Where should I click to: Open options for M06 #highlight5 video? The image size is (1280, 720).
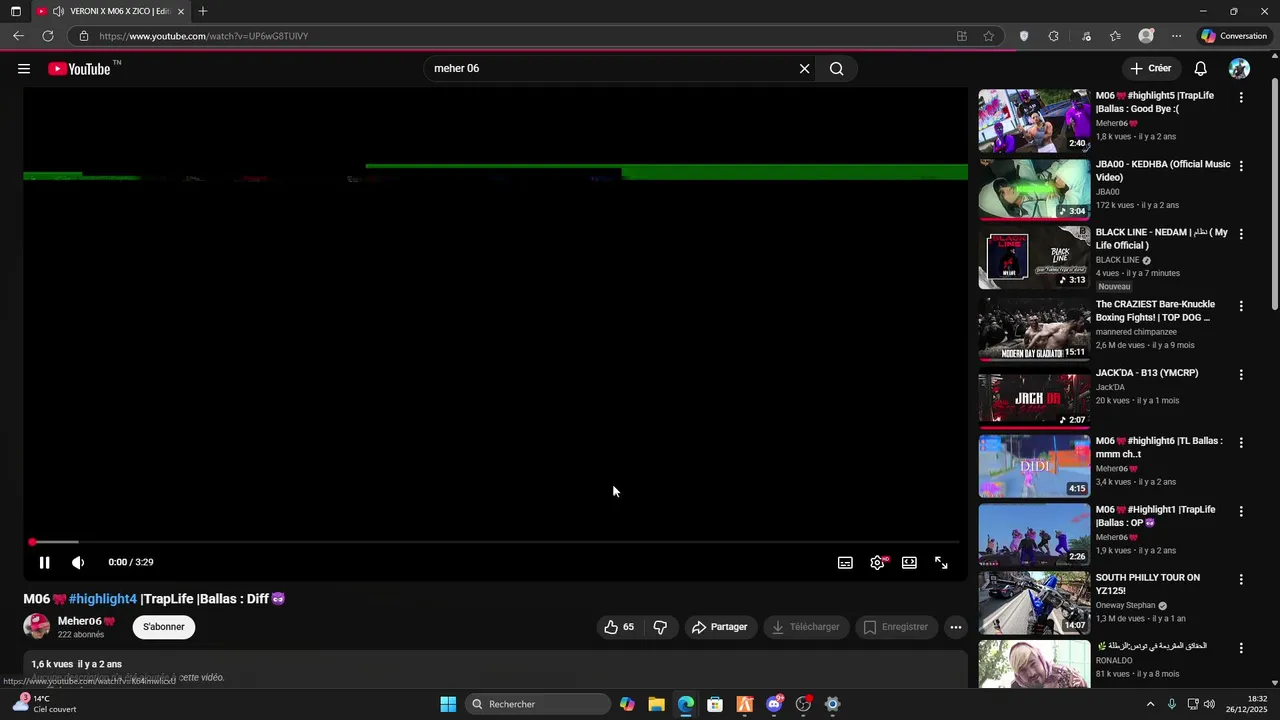pos(1241,98)
